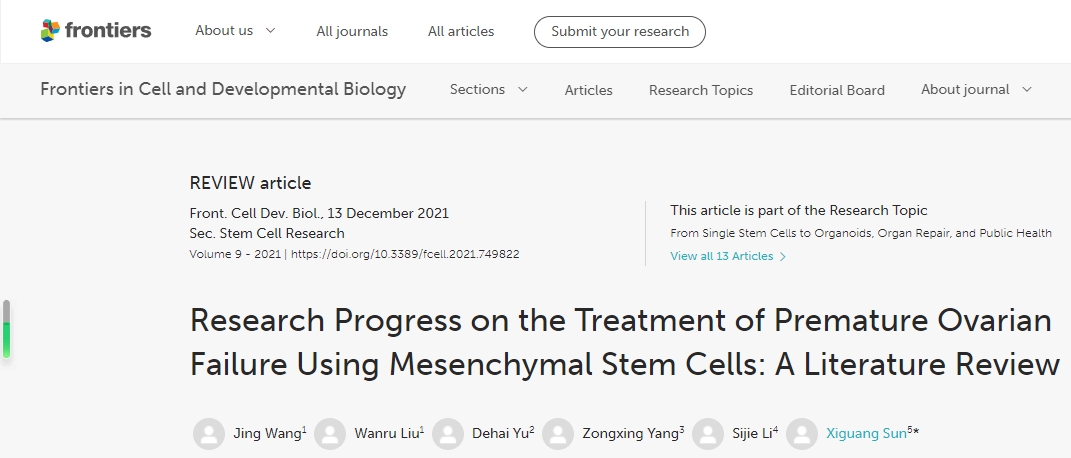Click Sijie Li's author avatar

click(x=708, y=434)
